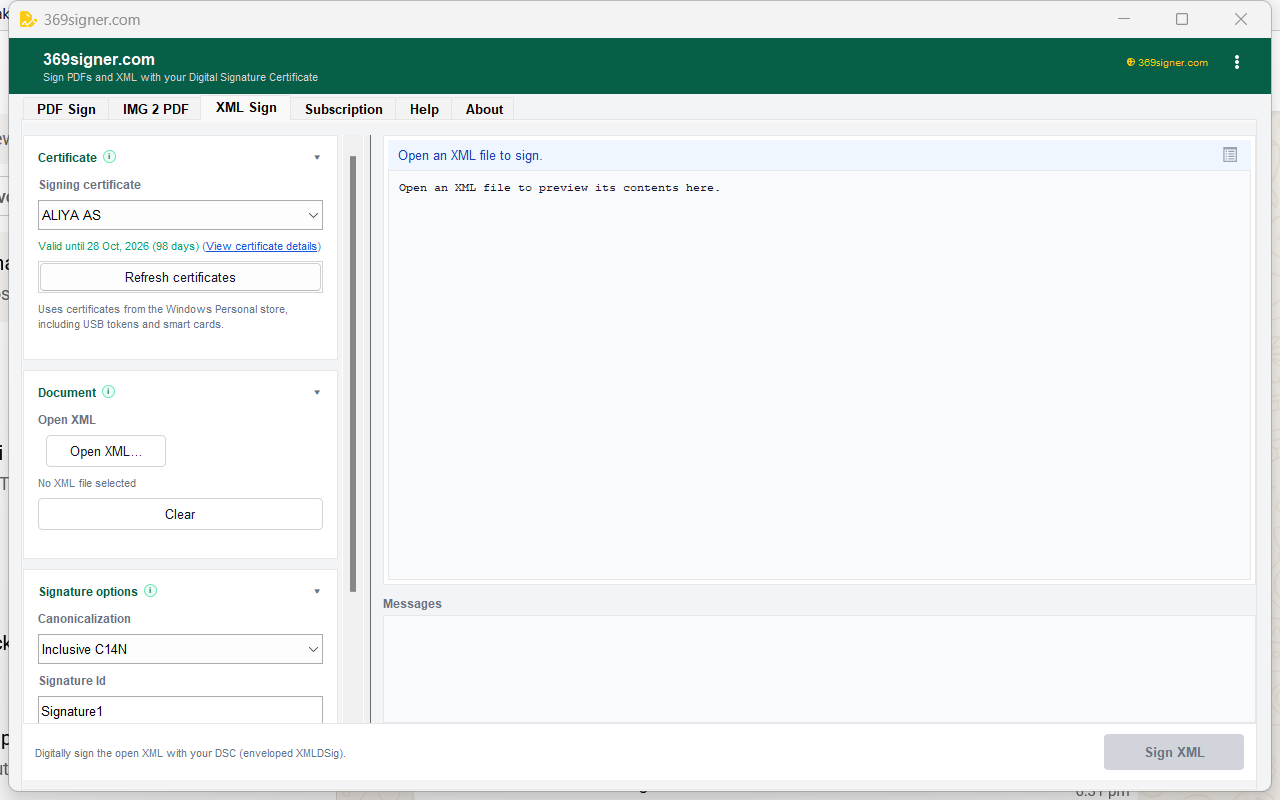Screen dimensions: 1280x800
Task: Open the three-dot overflow menu
Action: pyautogui.click(x=1237, y=62)
